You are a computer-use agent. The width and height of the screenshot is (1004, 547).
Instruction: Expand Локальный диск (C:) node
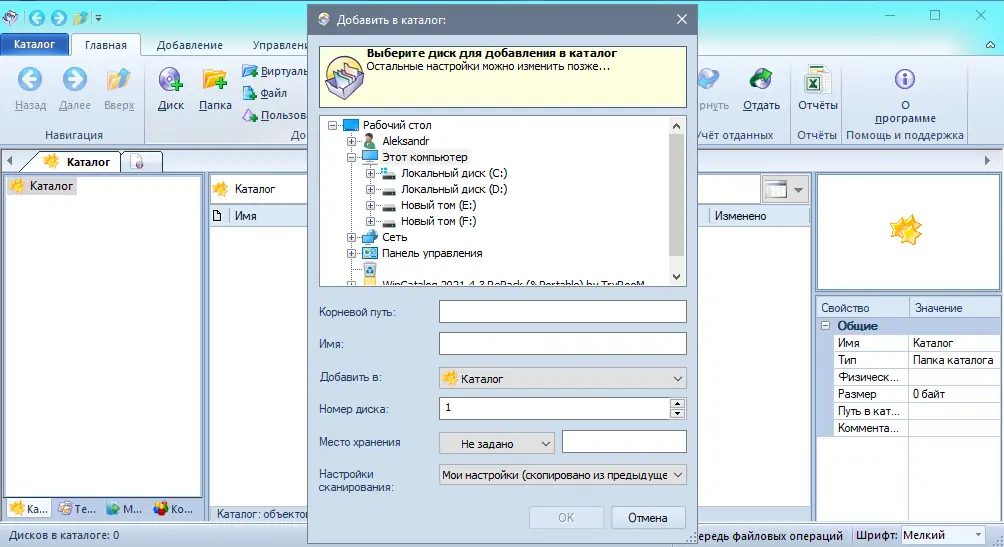pyautogui.click(x=370, y=173)
